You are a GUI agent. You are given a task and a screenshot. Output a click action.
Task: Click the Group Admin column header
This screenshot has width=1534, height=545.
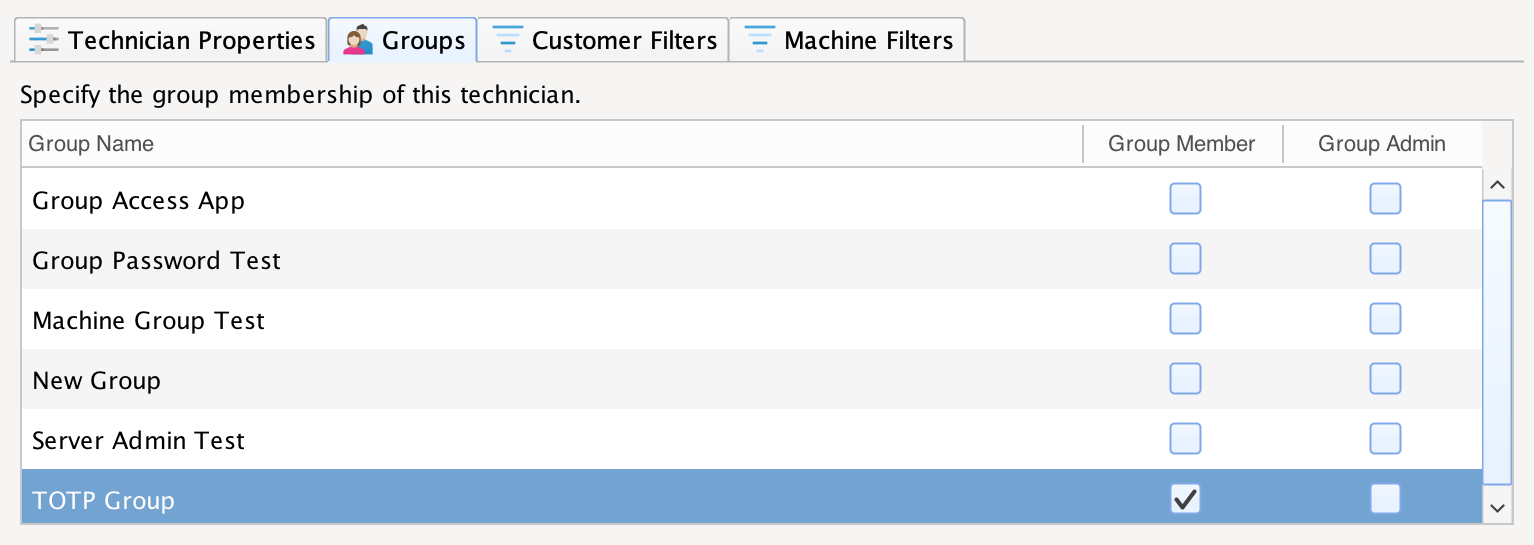(1381, 144)
